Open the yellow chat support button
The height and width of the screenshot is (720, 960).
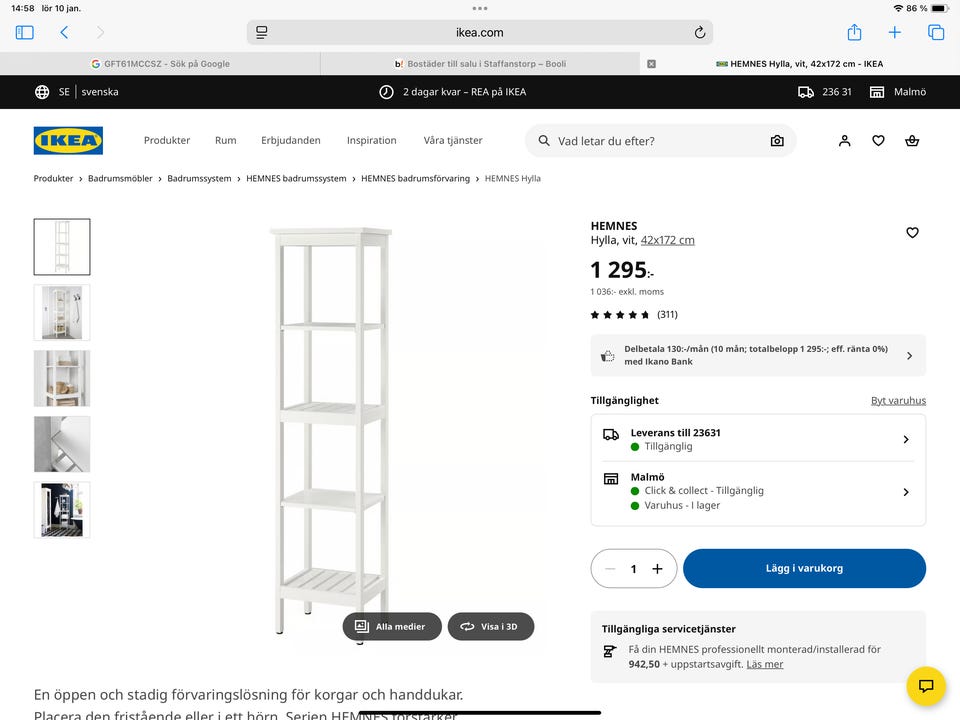(926, 686)
